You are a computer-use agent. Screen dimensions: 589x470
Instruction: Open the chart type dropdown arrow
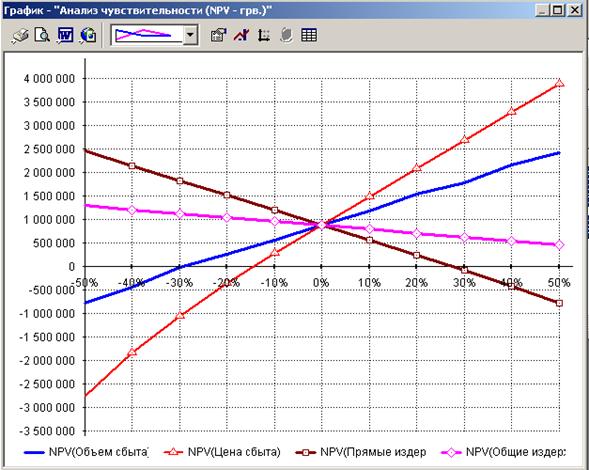[190, 35]
